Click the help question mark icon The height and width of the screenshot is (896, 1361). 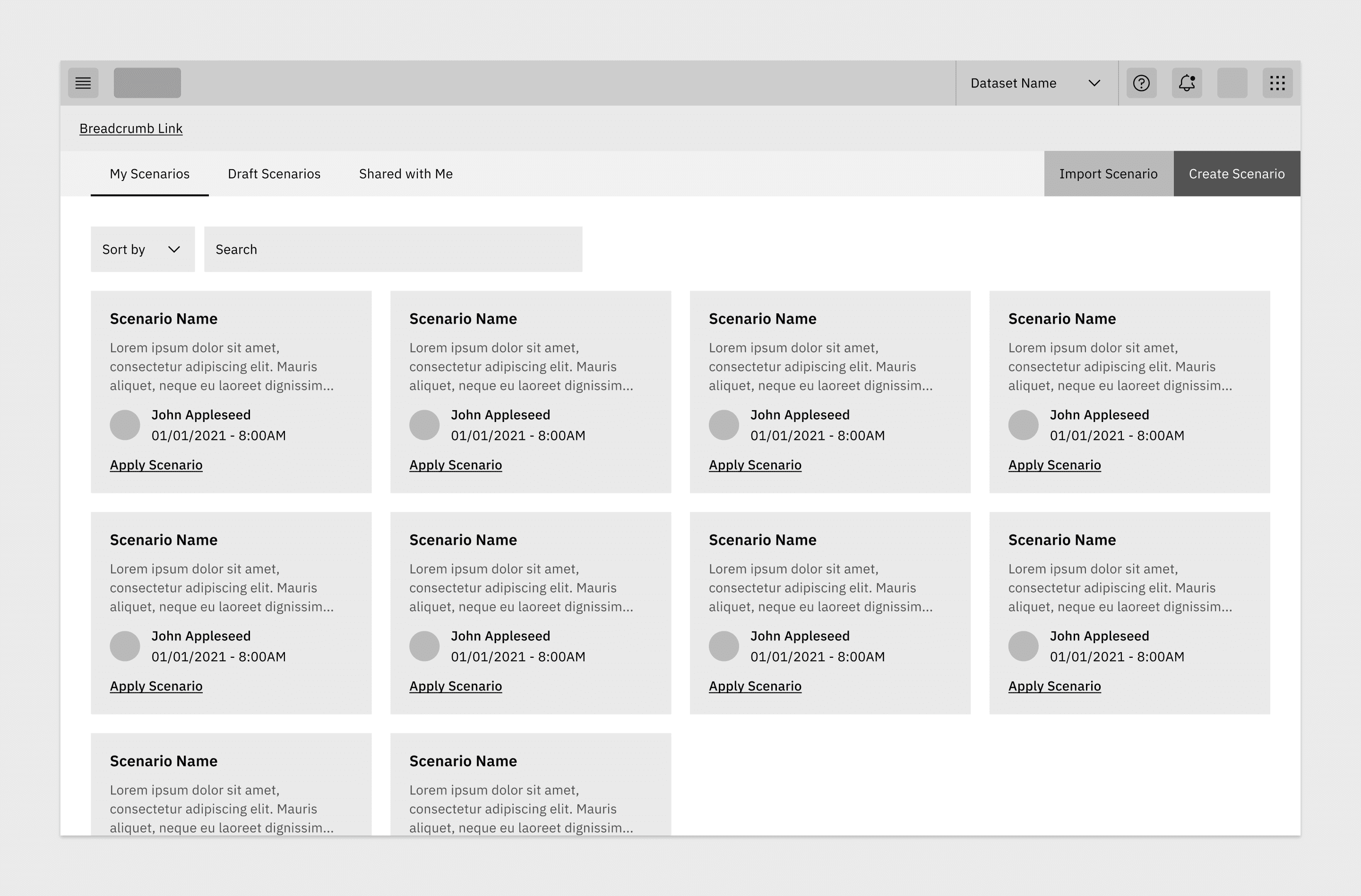[1141, 83]
